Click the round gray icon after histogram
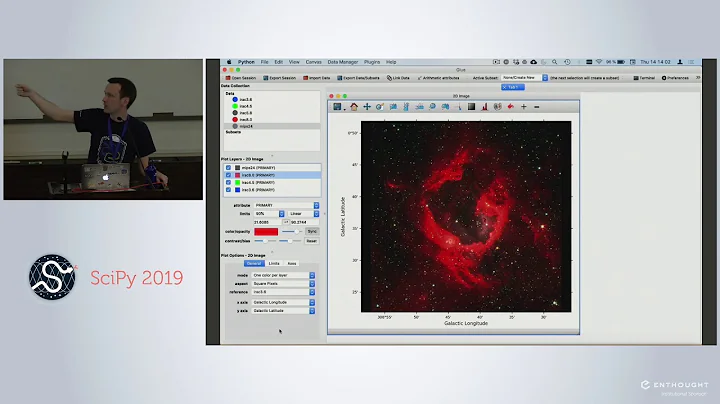 click(497, 107)
